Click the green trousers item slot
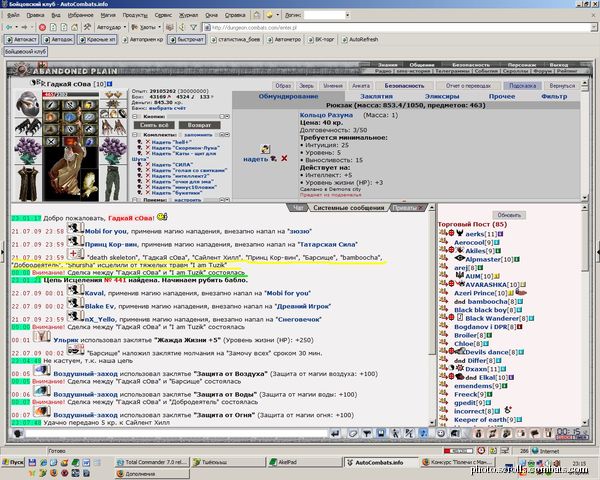This screenshot has width=600, height=480. tap(112, 184)
